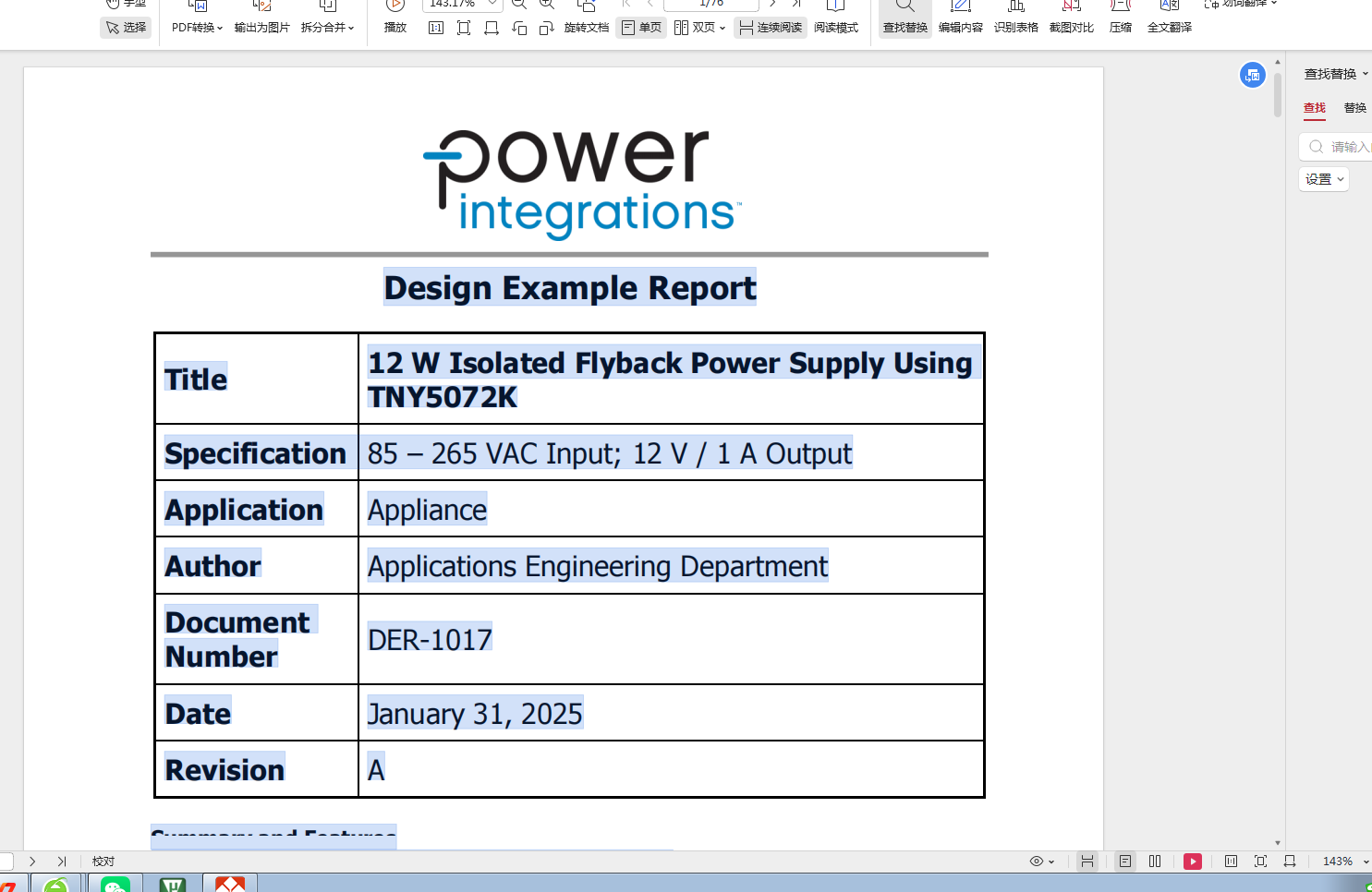Activate the 选择 selection tool
Screen dimensions: 1372x892
(127, 28)
